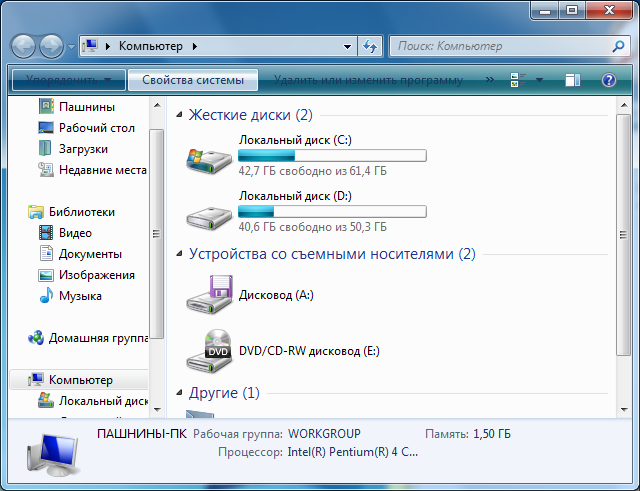Click Удалить или изменить программу button
Viewport: 640px width, 491px height.
[x=368, y=80]
